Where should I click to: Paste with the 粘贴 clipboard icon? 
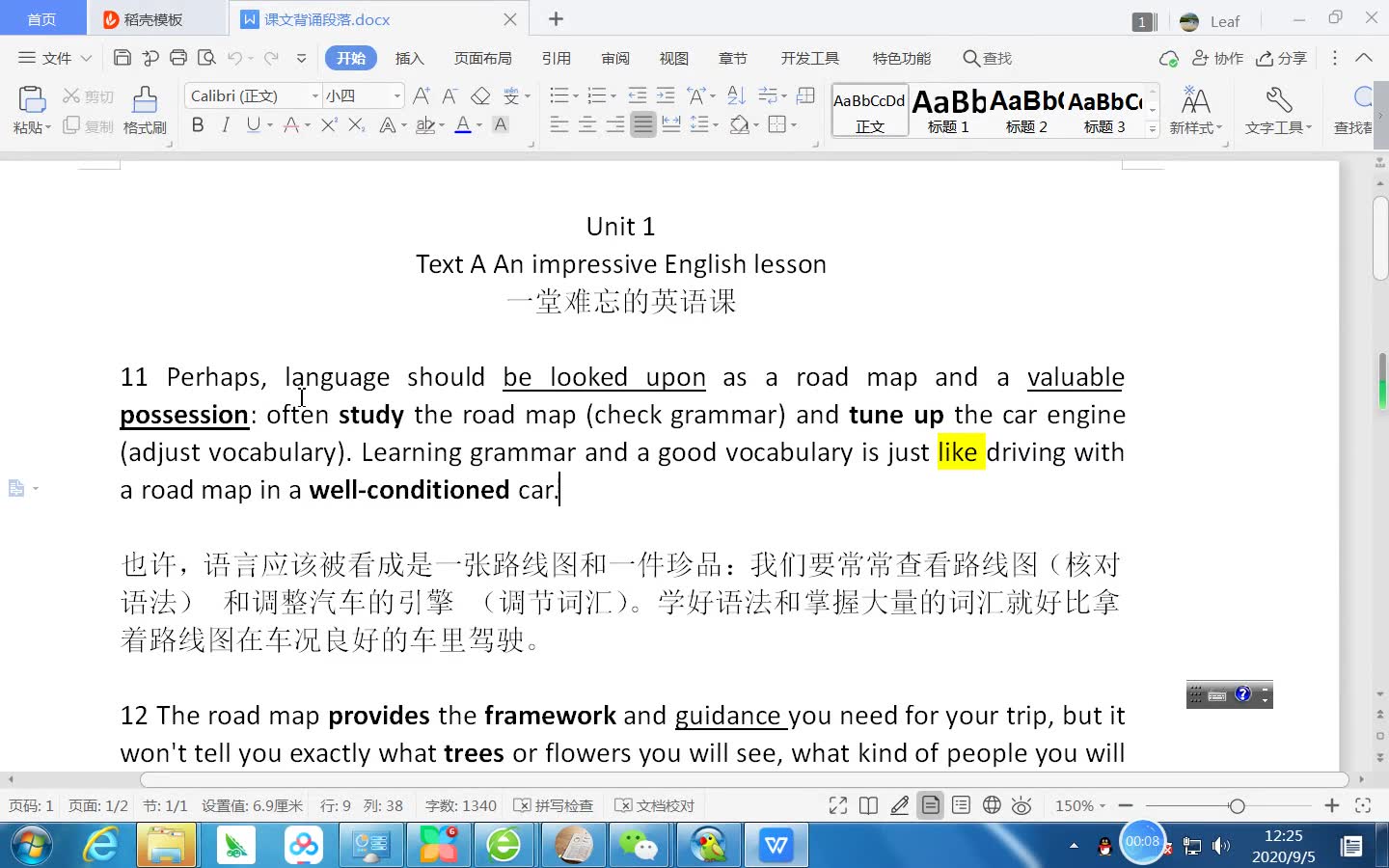[31, 100]
